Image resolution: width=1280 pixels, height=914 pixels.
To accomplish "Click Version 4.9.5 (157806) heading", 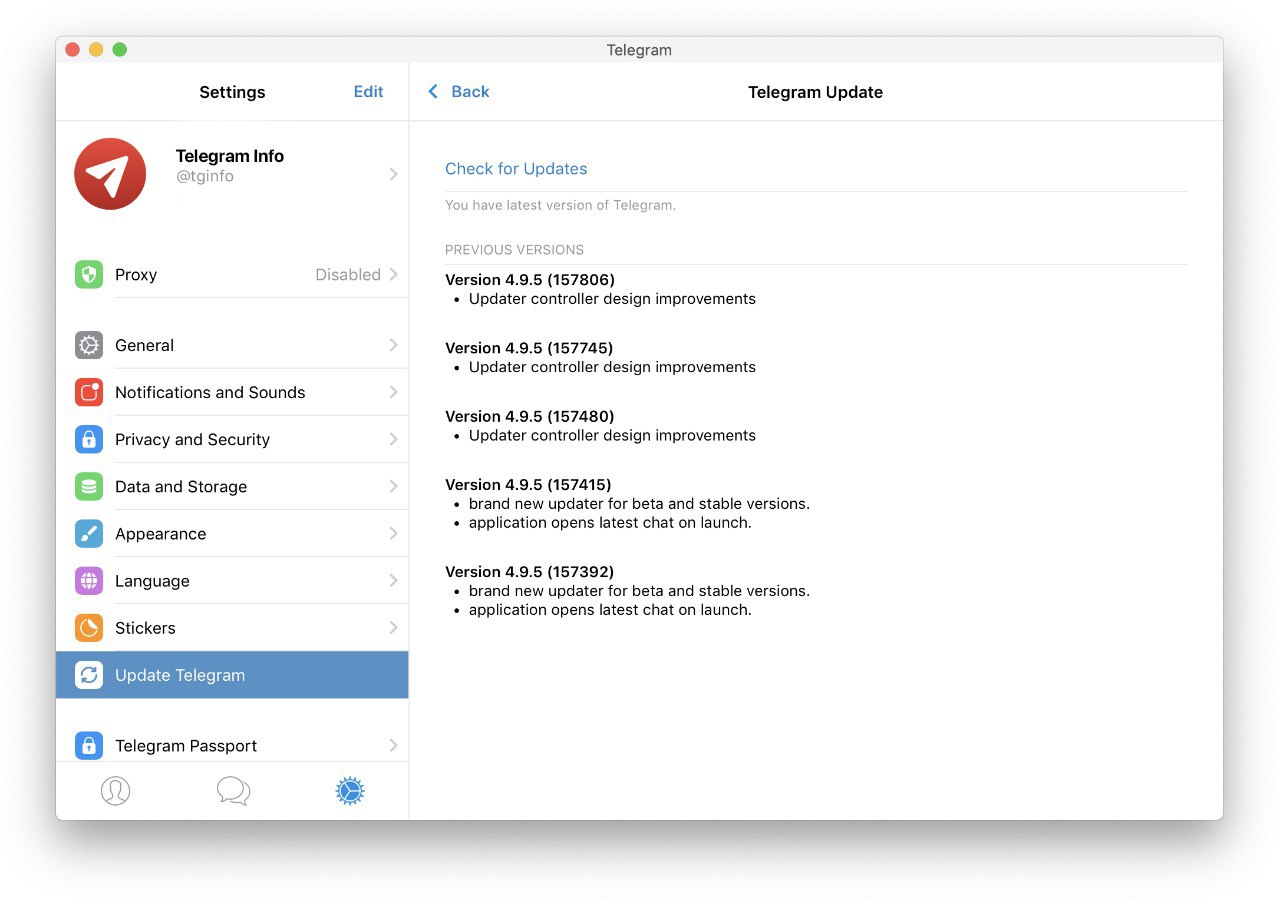I will tap(530, 279).
